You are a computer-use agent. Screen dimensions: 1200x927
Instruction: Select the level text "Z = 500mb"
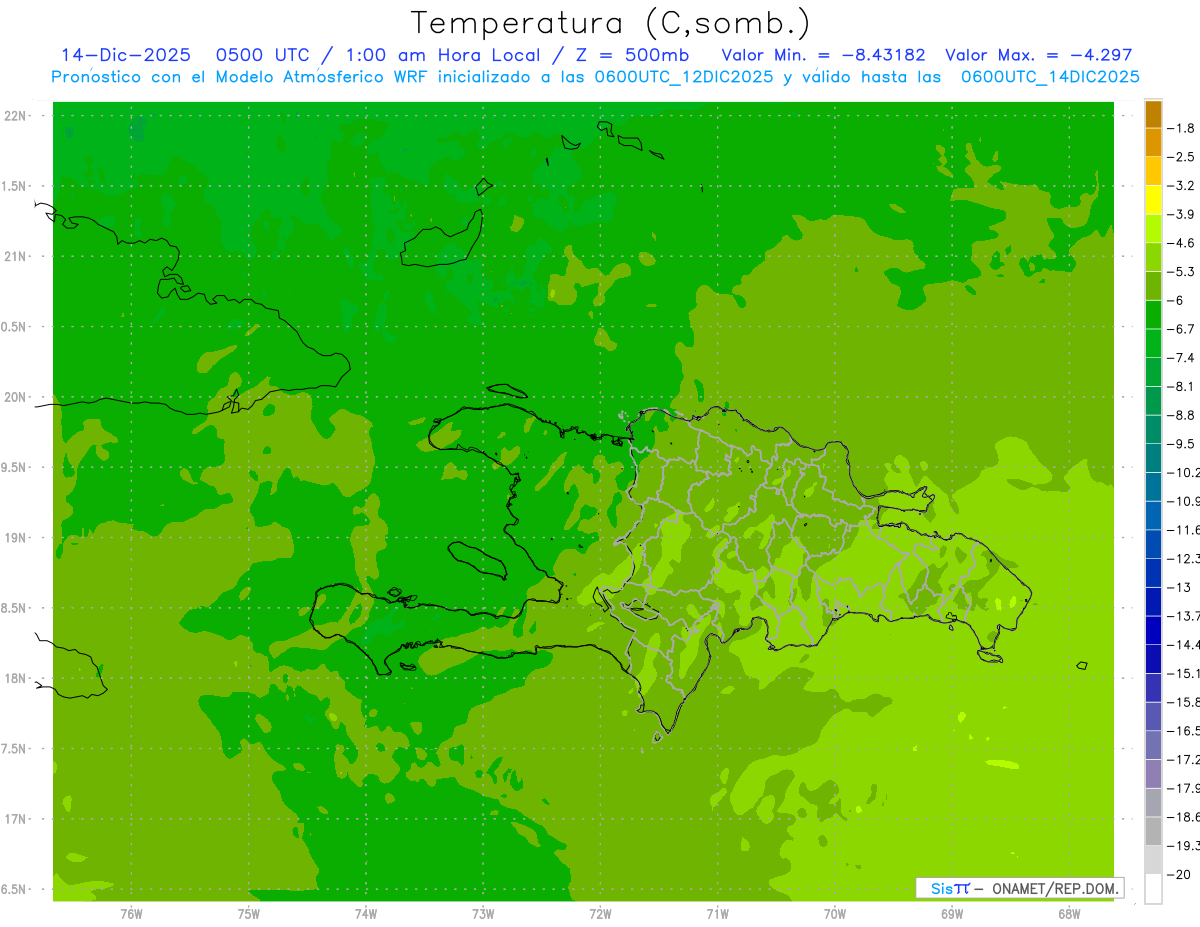627,55
